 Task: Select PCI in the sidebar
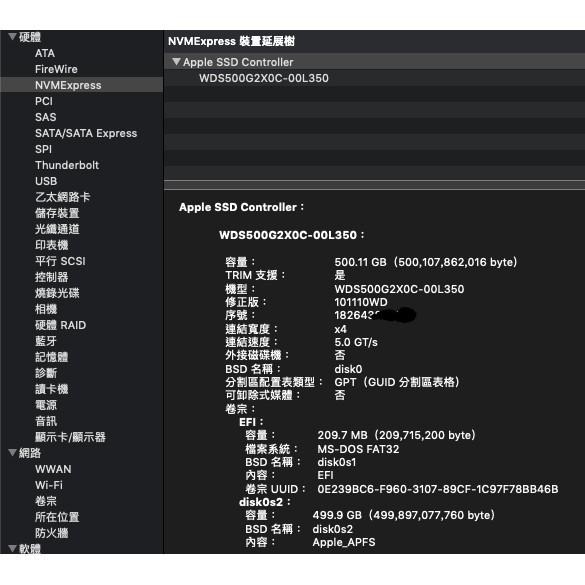click(44, 101)
